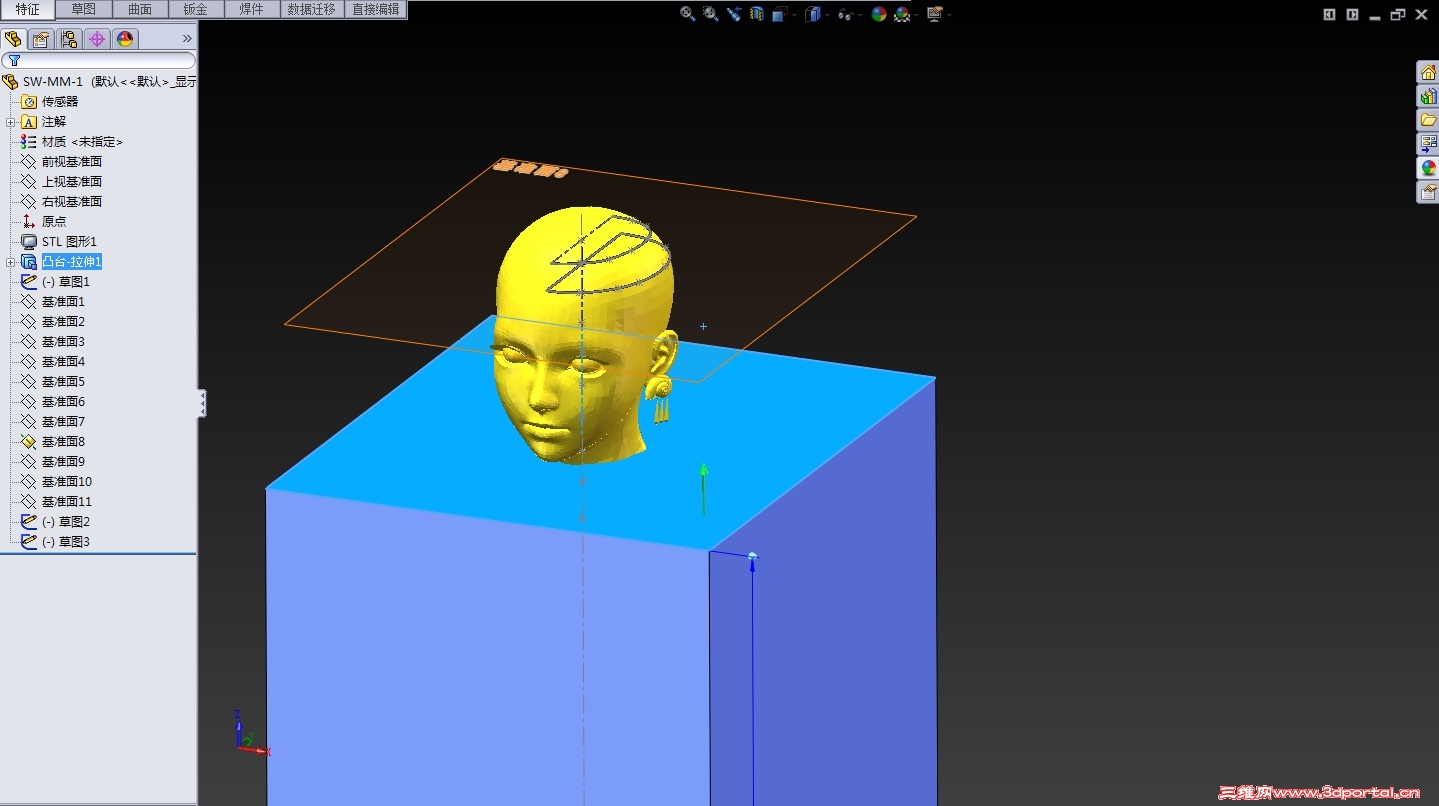The width and height of the screenshot is (1439, 806).
Task: Collapse the feature tree panel handle
Action: [202, 403]
